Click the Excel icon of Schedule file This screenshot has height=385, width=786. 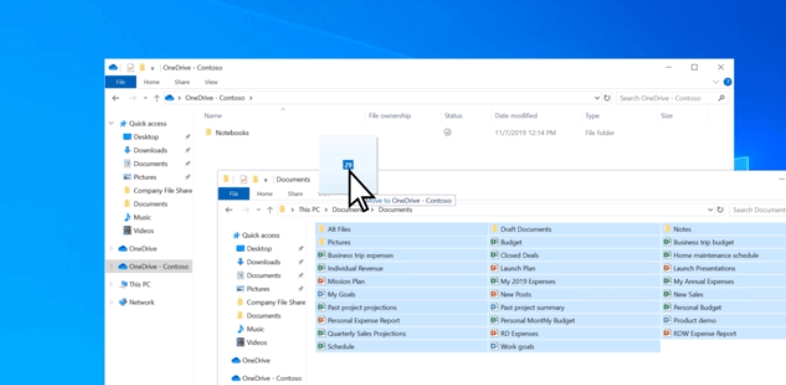[321, 346]
